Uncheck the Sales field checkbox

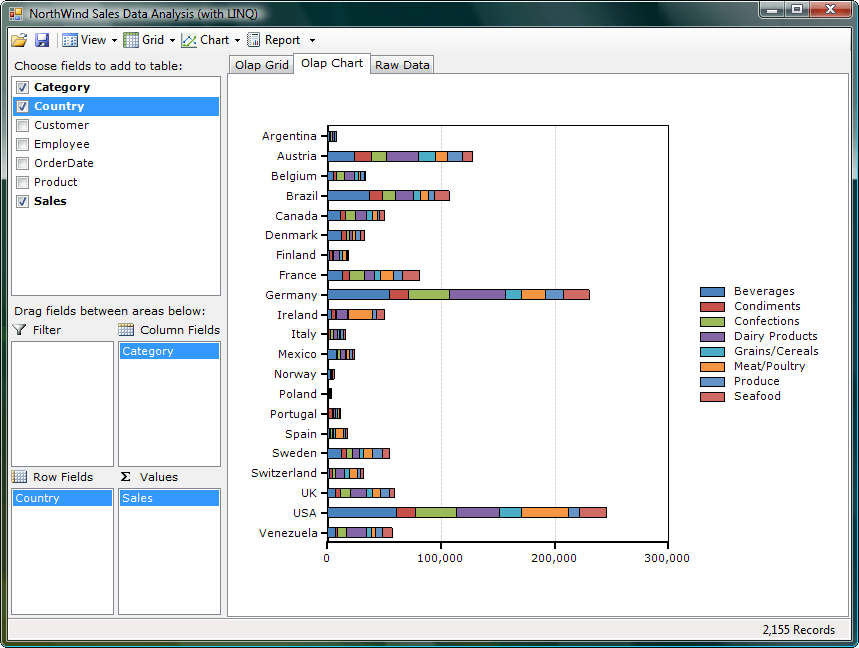tap(22, 201)
